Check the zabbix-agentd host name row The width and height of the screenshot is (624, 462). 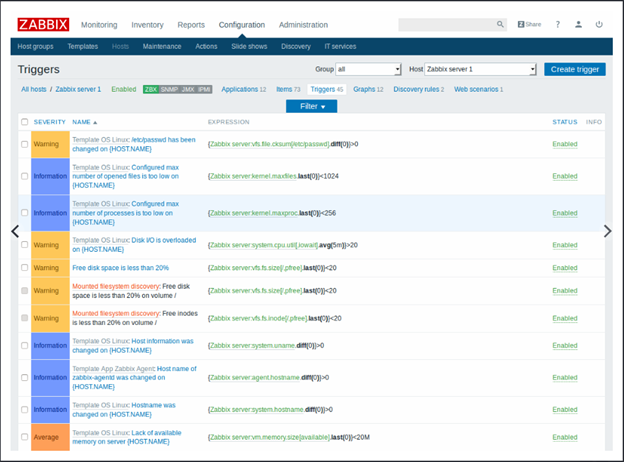click(25, 377)
